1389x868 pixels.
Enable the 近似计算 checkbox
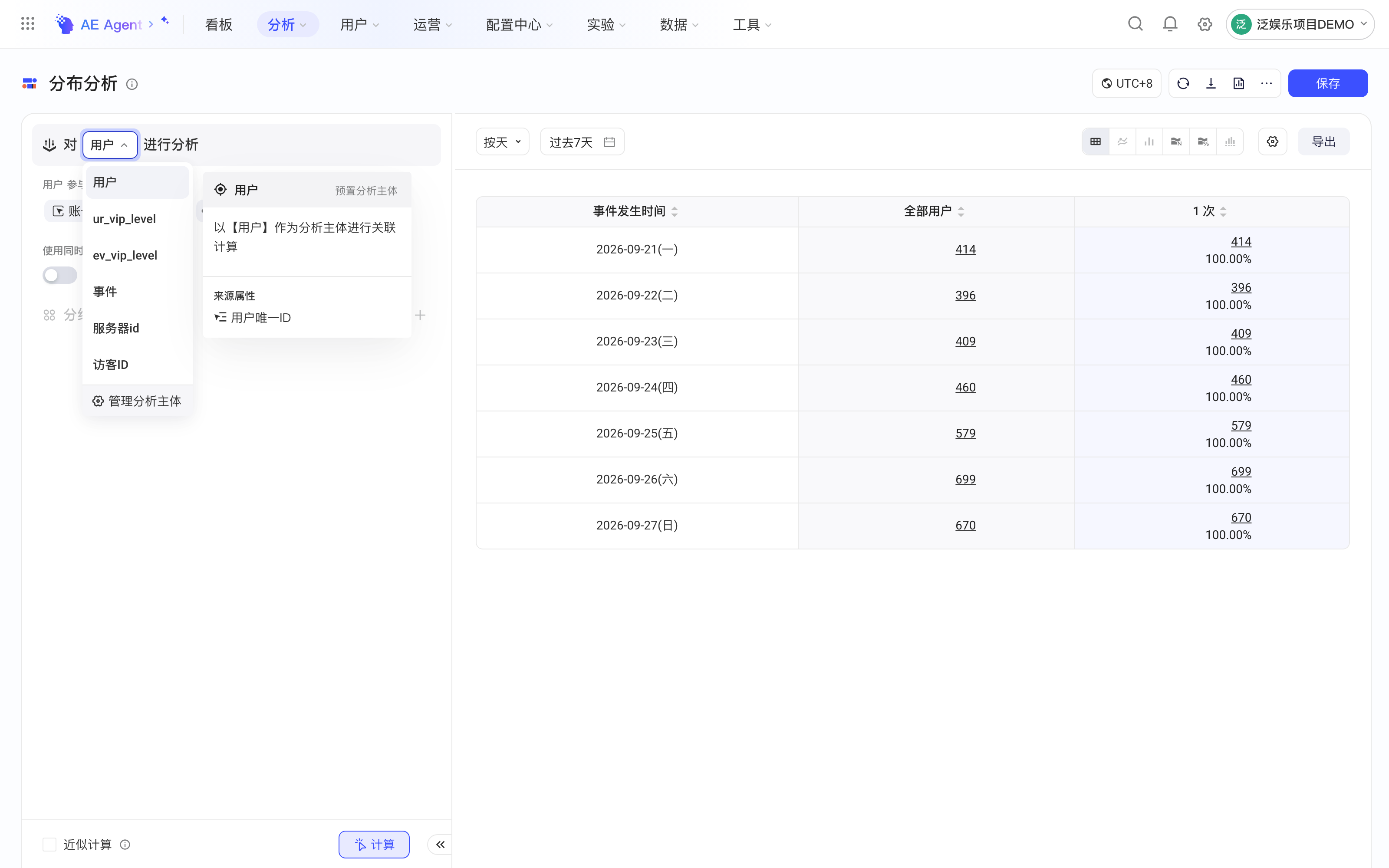(x=49, y=845)
